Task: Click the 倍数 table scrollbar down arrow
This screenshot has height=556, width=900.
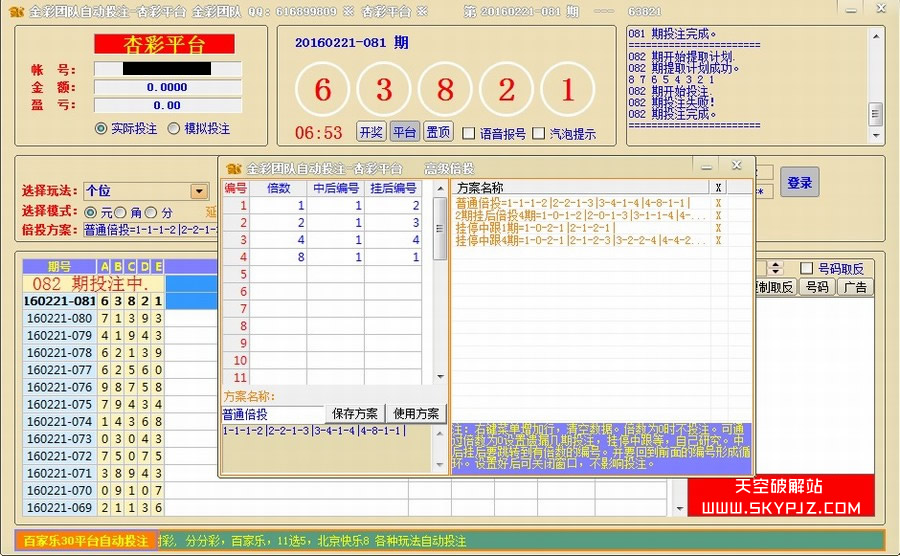Action: (x=440, y=377)
